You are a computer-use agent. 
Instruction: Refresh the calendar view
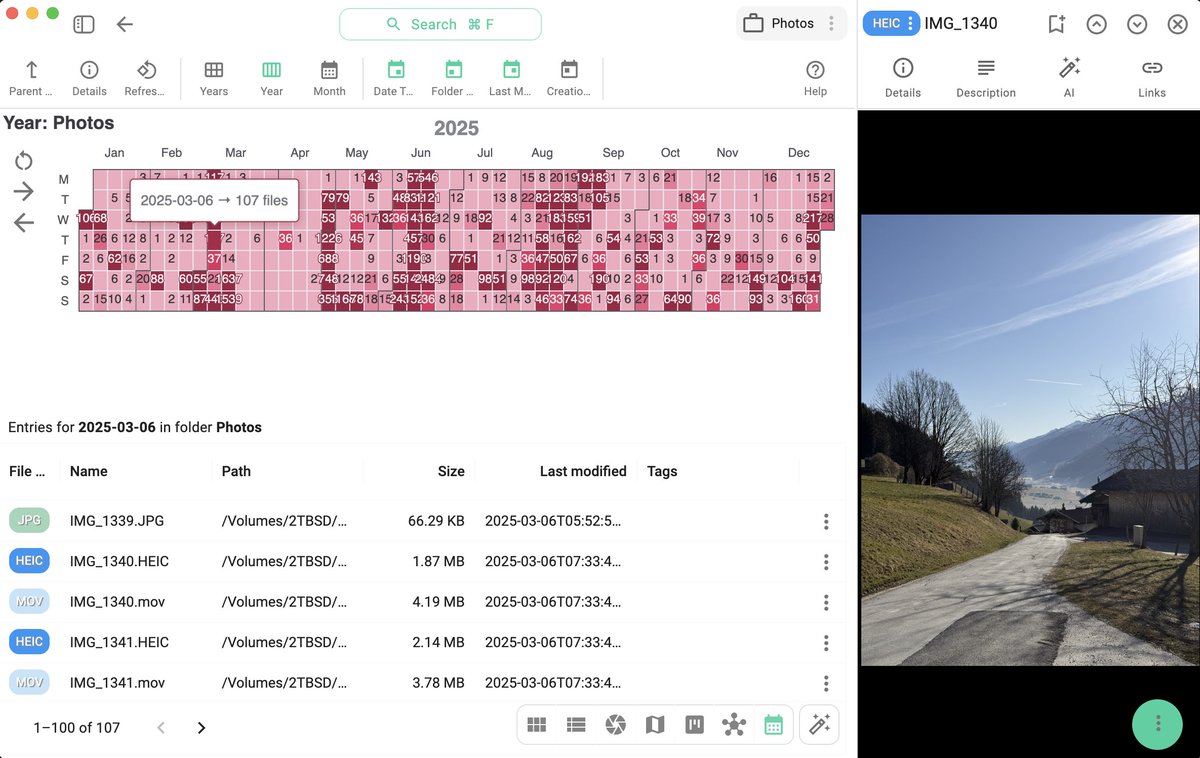145,79
